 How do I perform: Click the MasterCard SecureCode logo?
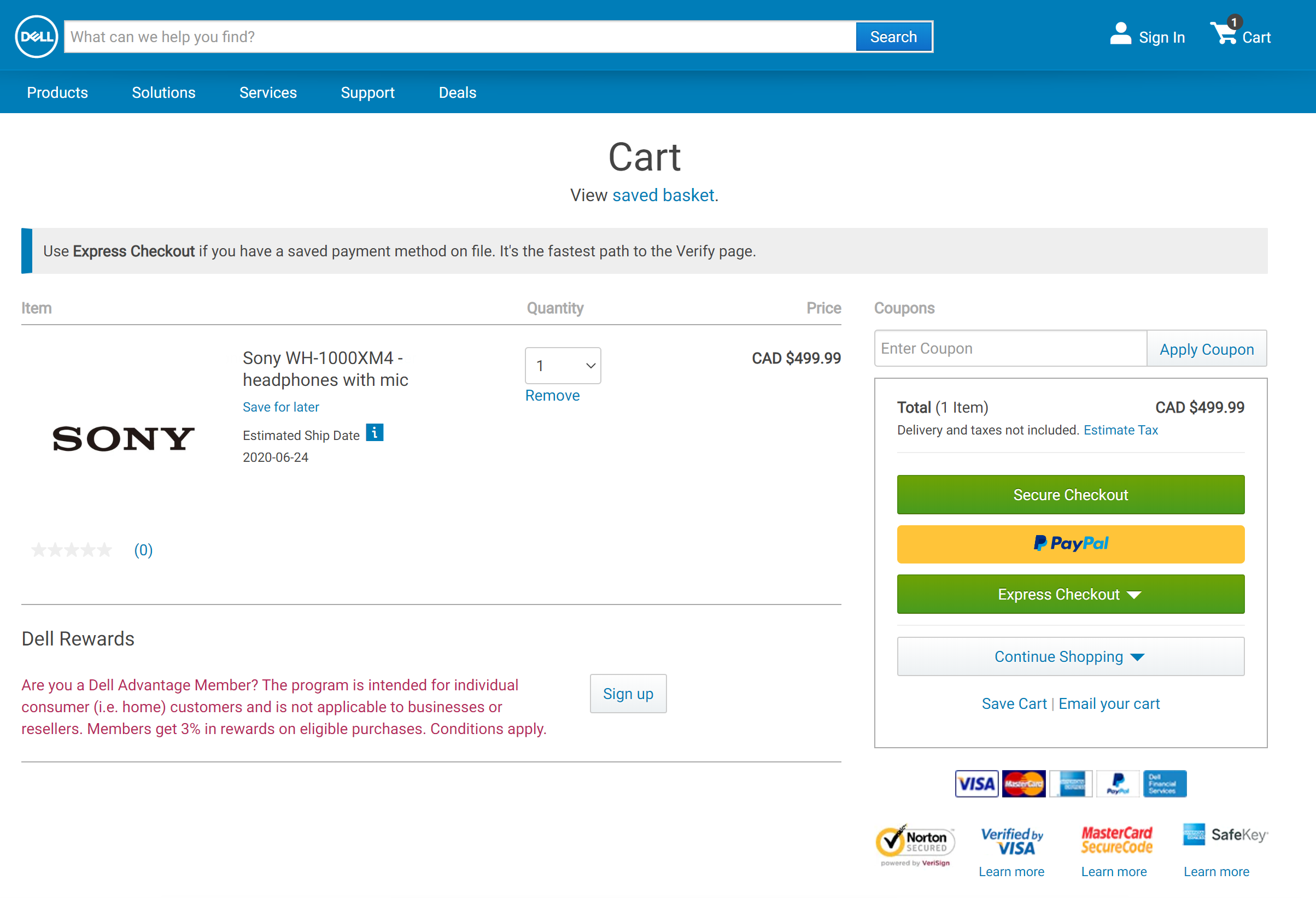tap(1116, 840)
